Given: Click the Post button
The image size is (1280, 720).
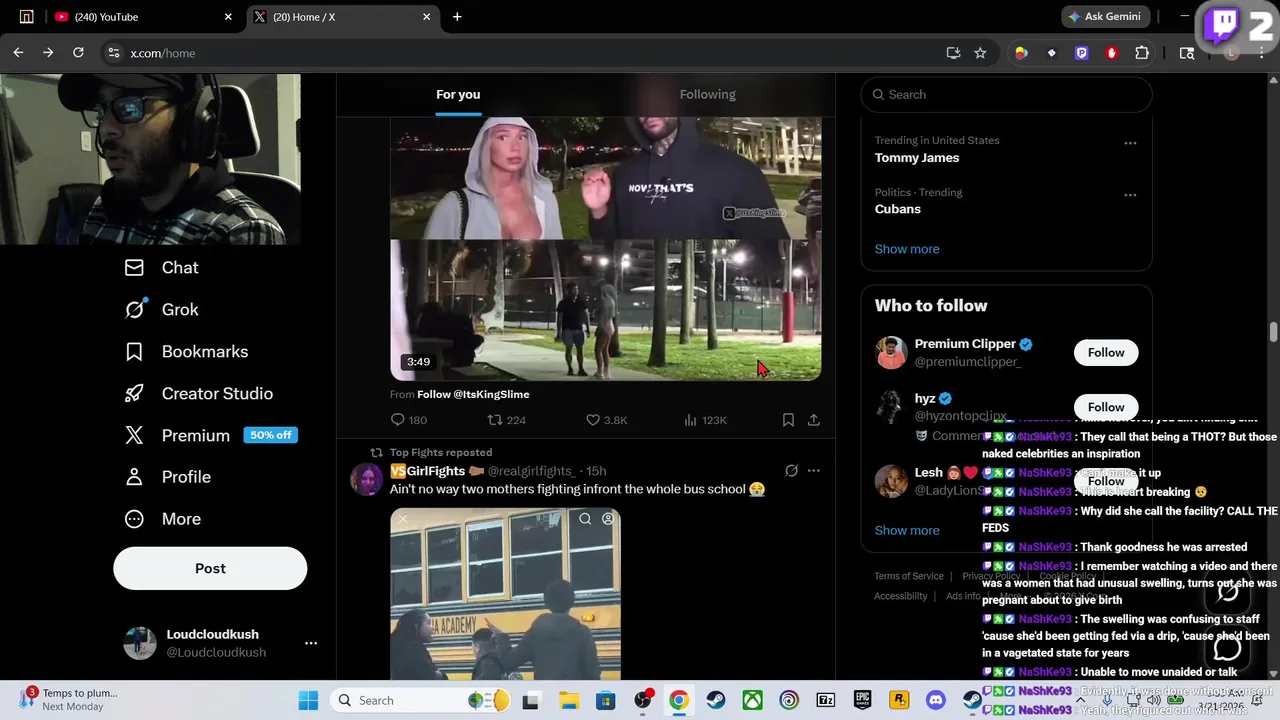Looking at the screenshot, I should (x=210, y=568).
